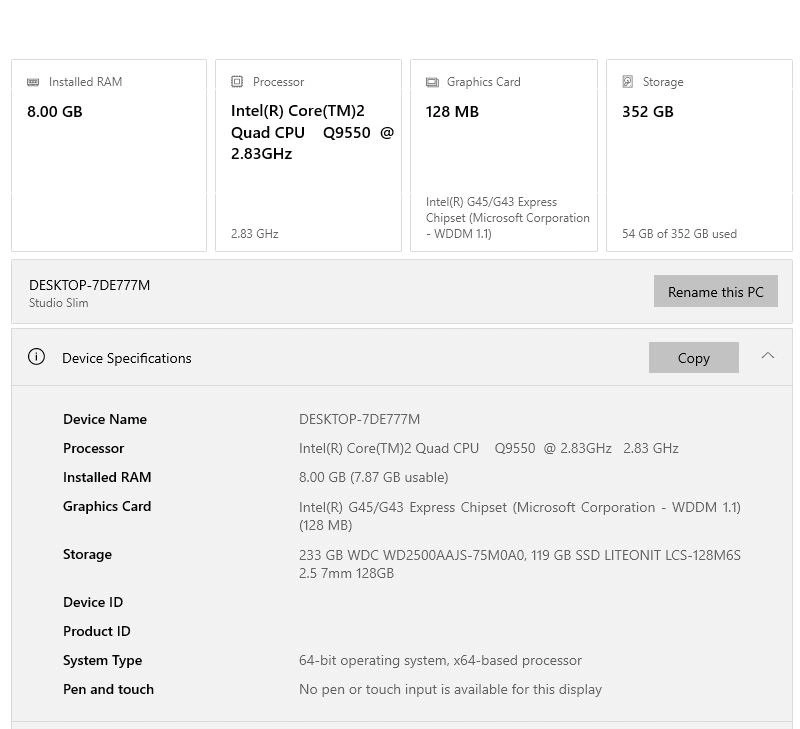
Task: Click the info icon beside Device Specifications
Action: click(x=37, y=357)
